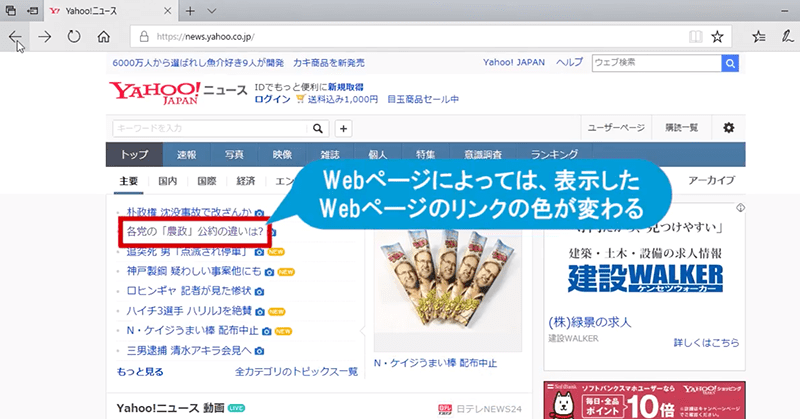Toggle reading view book icon

(x=695, y=37)
